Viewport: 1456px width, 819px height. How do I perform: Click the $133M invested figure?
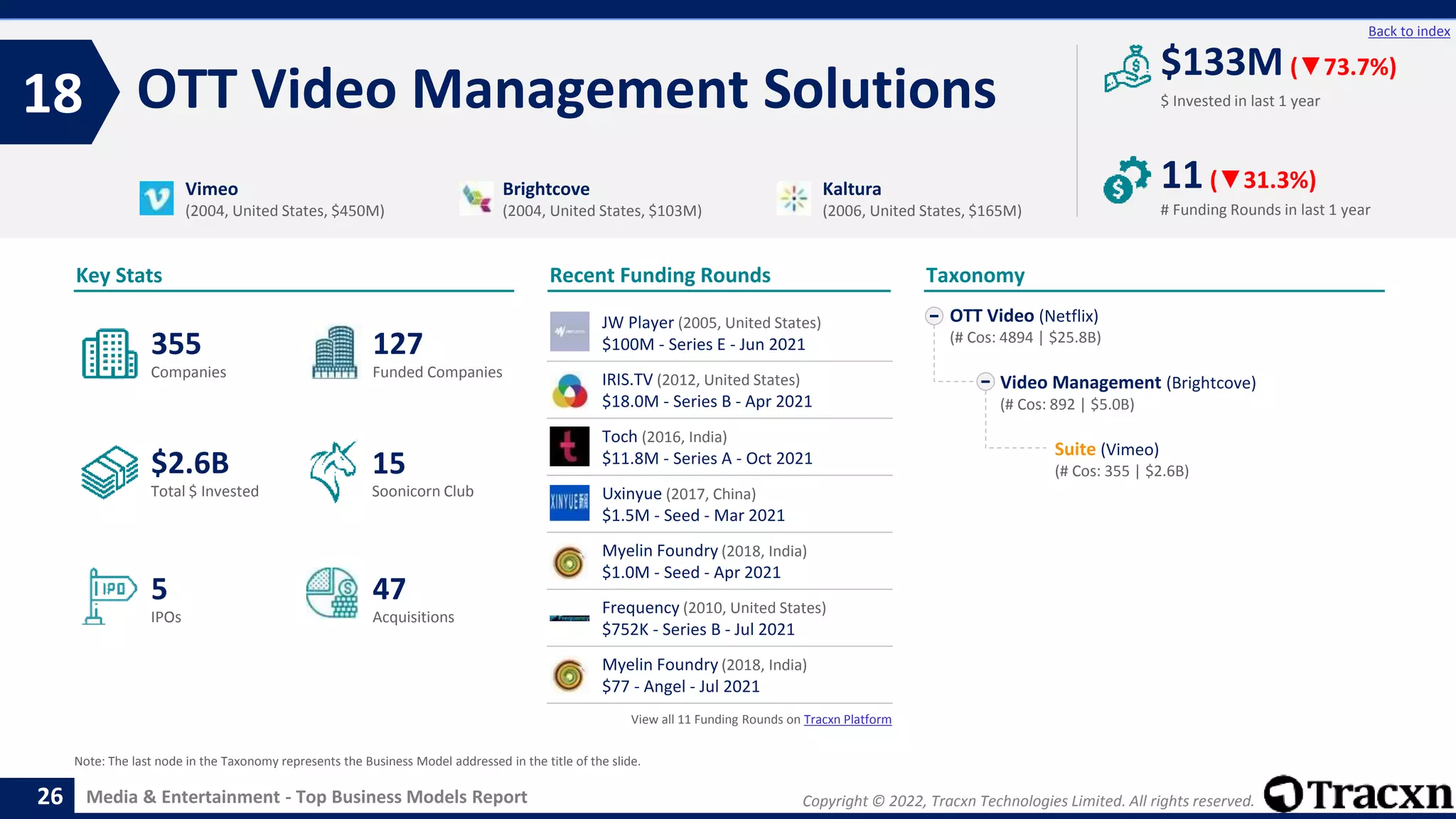[1221, 62]
